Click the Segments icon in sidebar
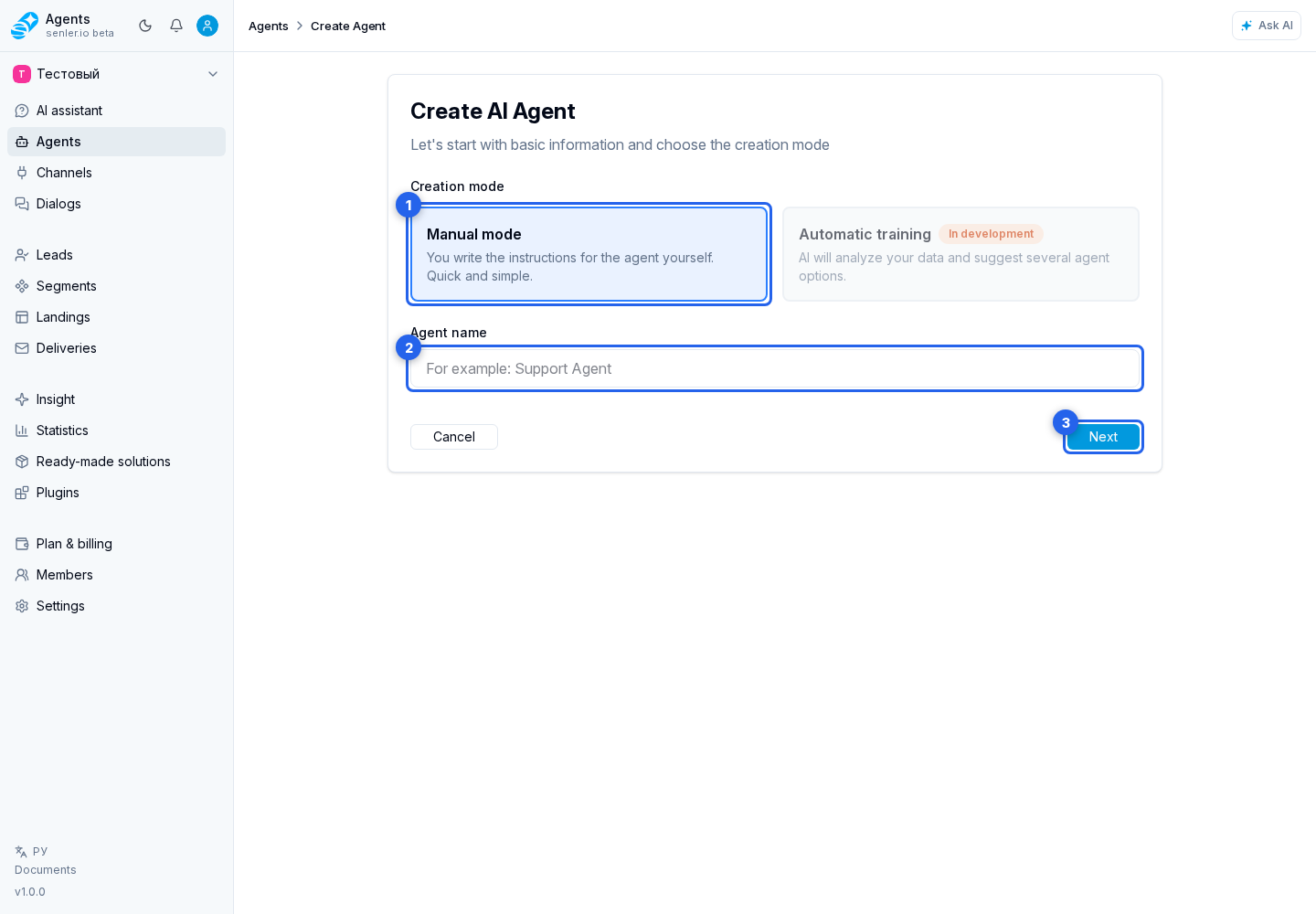 [x=22, y=286]
